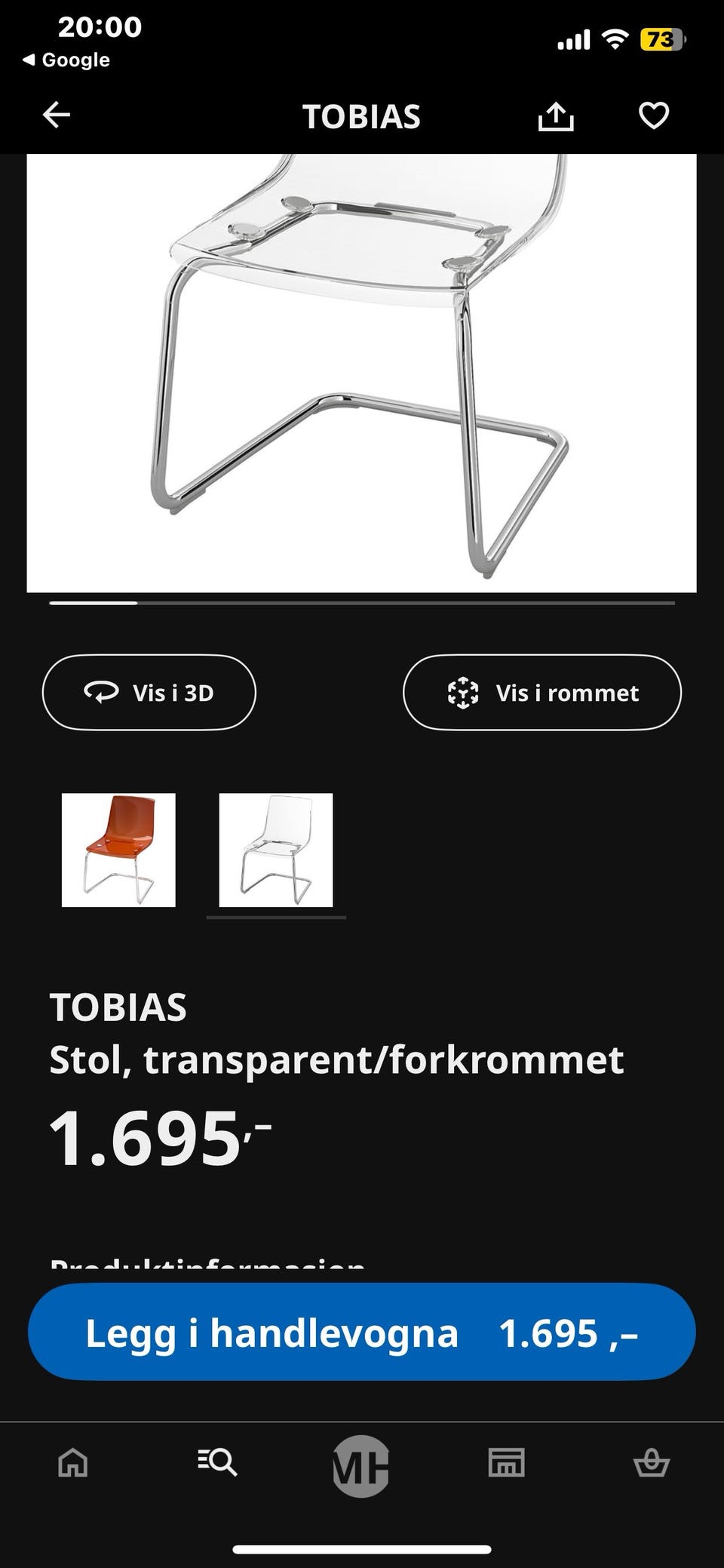
Task: Tap the image carousel progress bar
Action: coord(362,603)
